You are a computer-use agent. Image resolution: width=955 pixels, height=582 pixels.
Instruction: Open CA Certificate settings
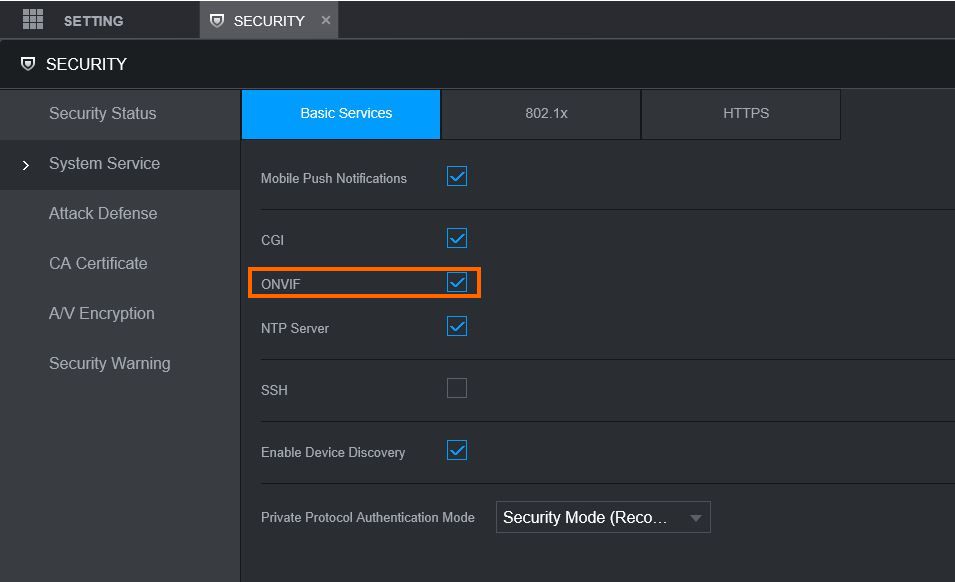[x=98, y=264]
